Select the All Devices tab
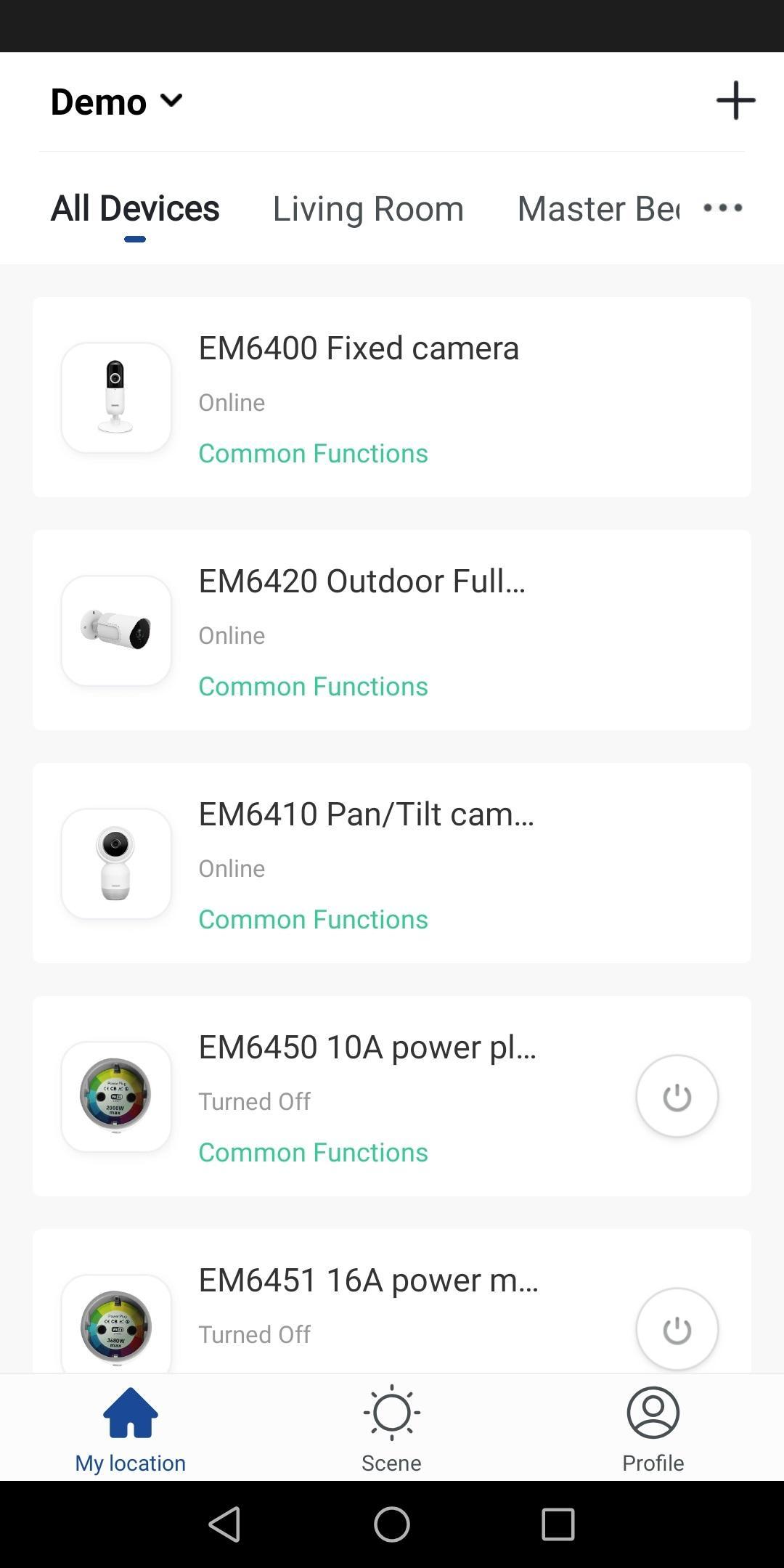 point(135,209)
